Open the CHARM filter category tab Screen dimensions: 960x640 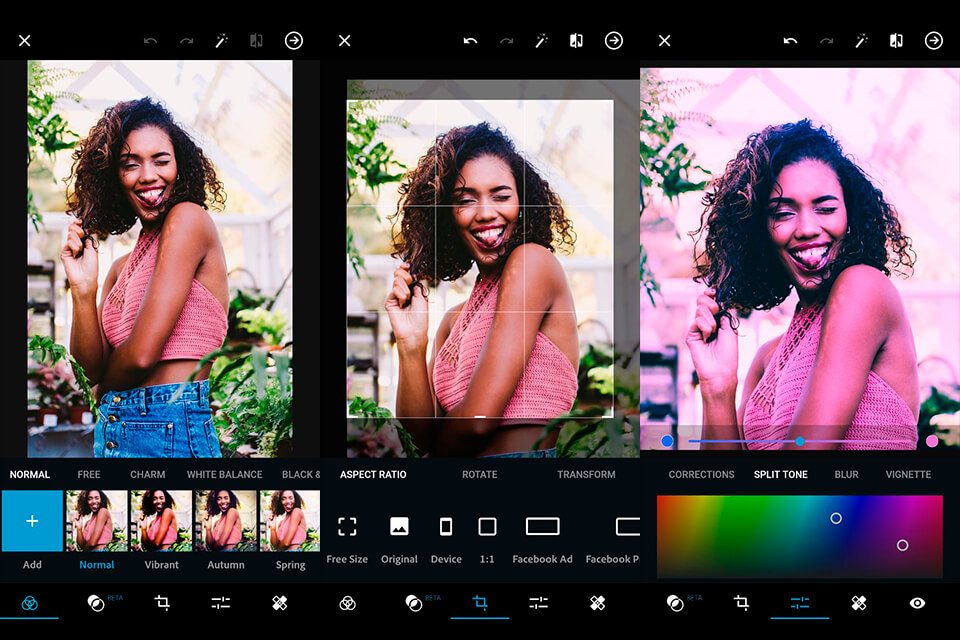(x=148, y=475)
